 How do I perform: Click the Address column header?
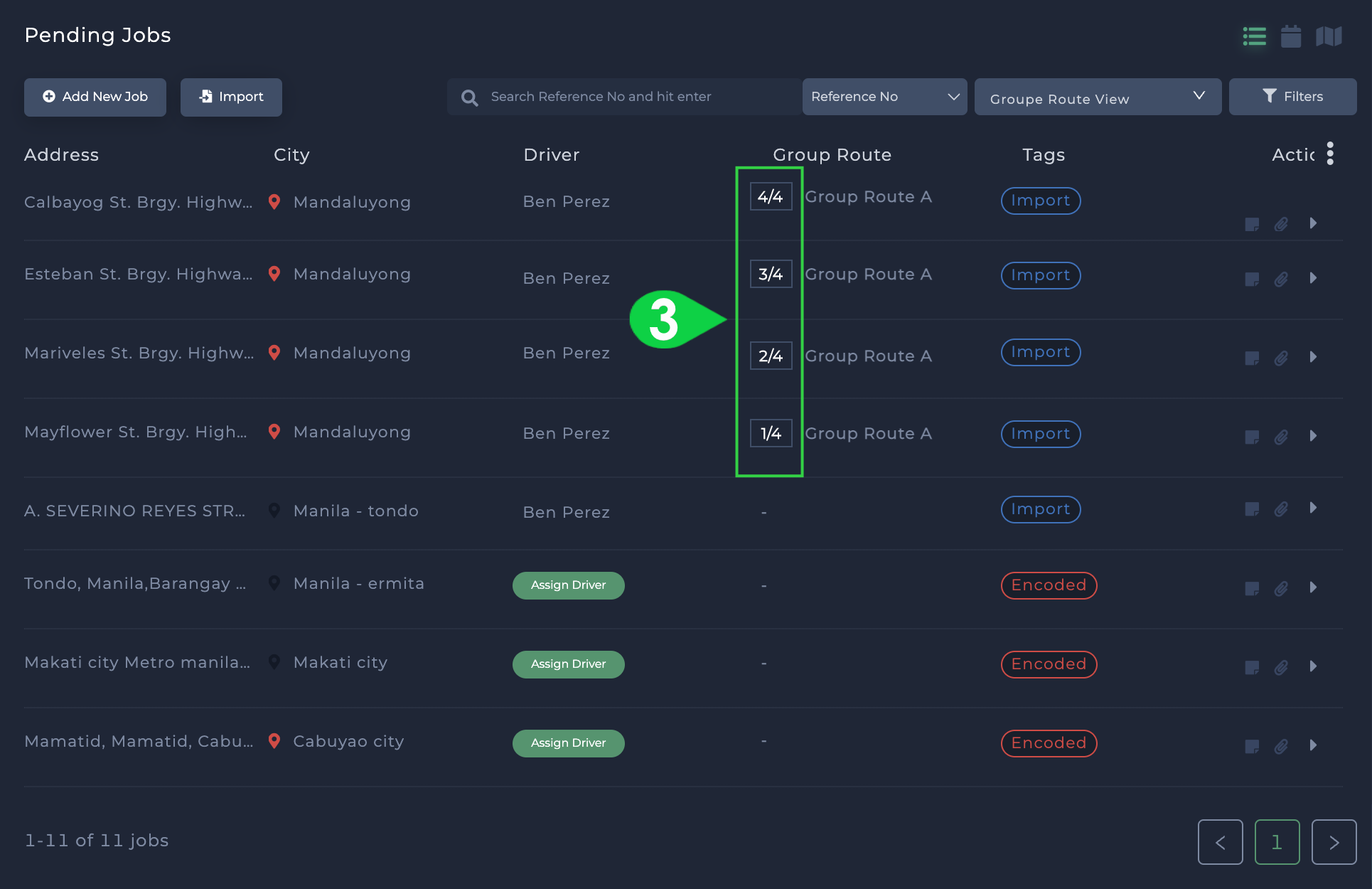(62, 155)
